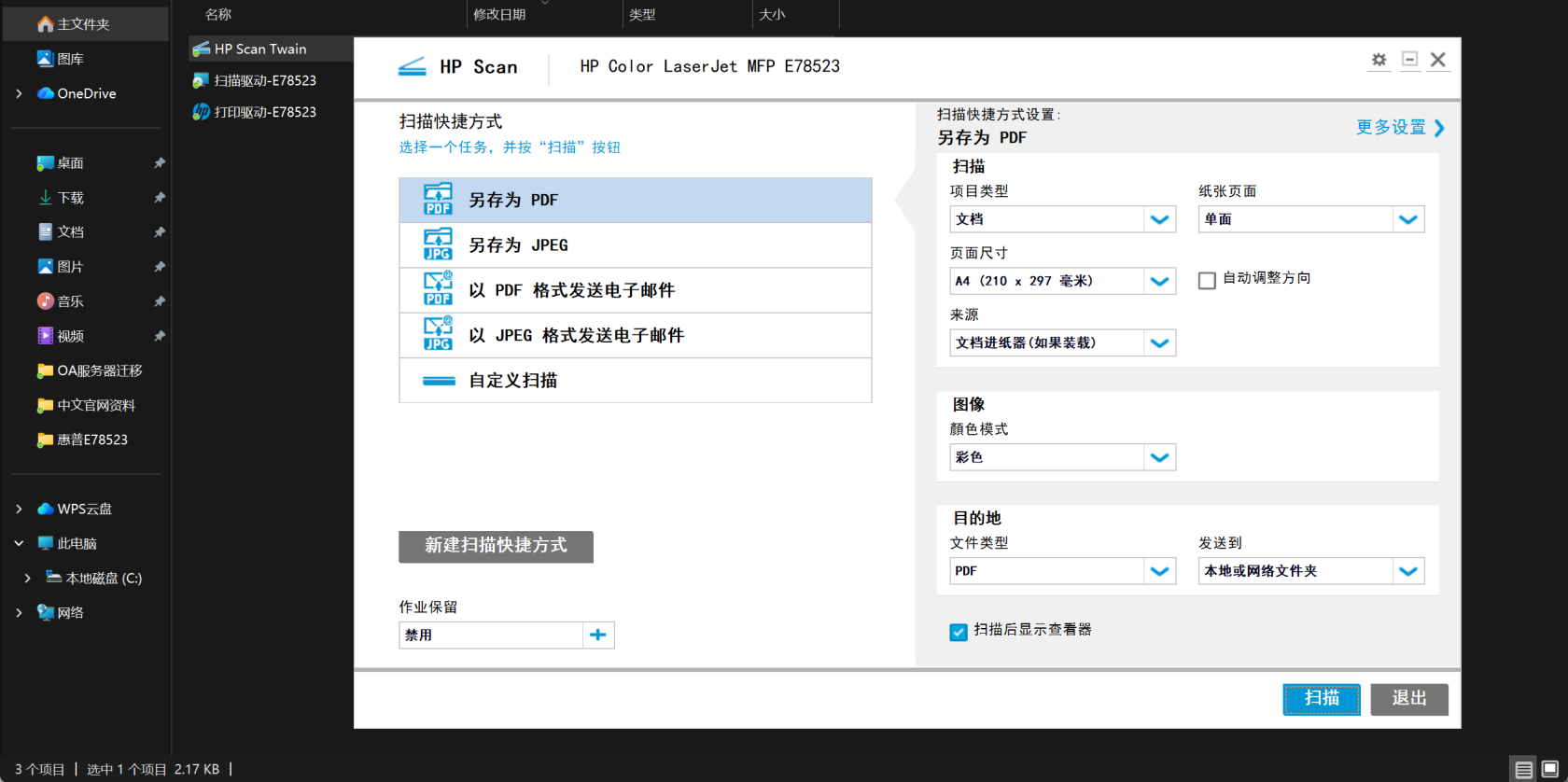The width and height of the screenshot is (1568, 782).
Task: Click the pin icon next to 文档
Action: click(160, 232)
